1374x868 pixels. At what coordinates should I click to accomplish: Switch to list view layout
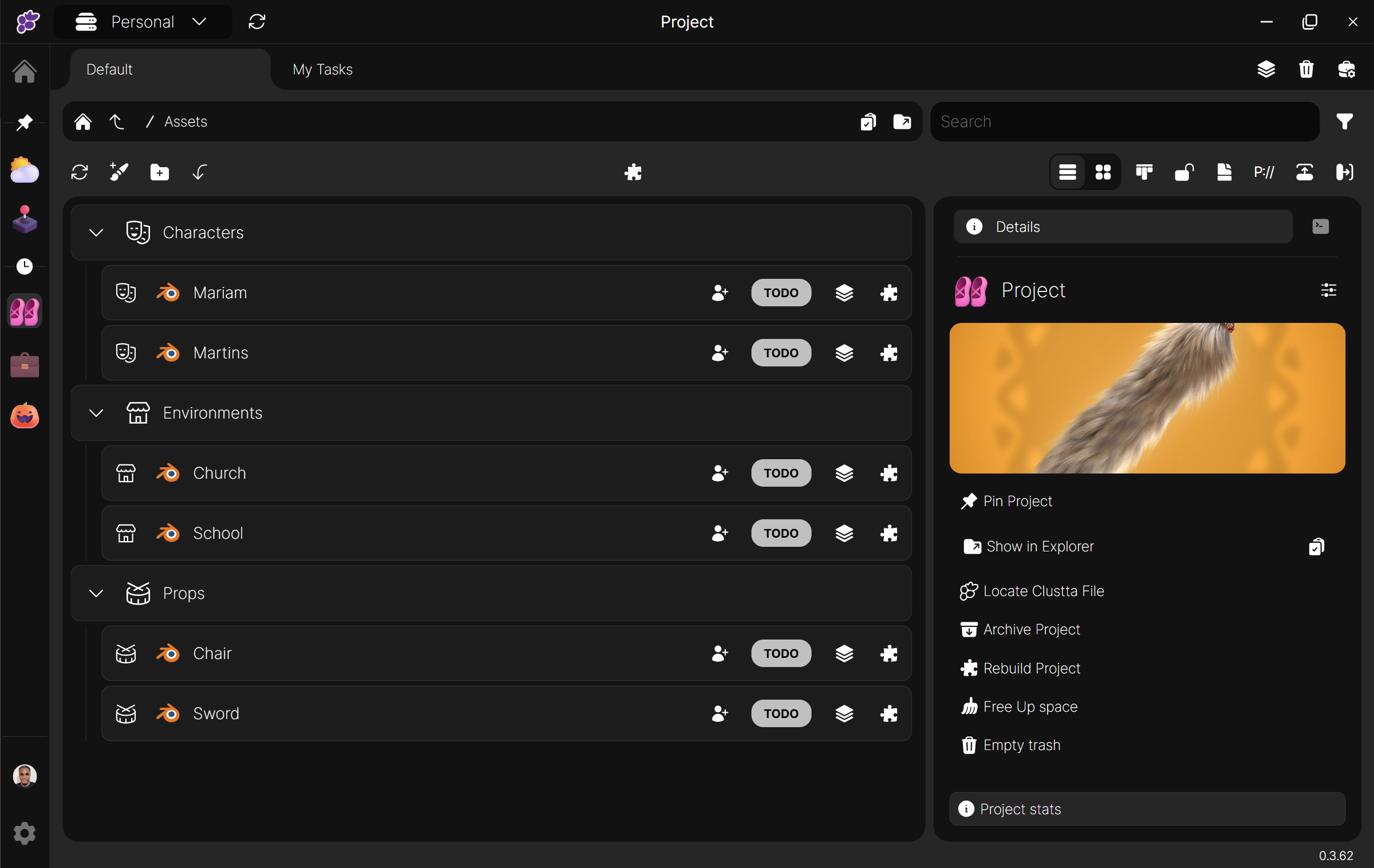pos(1067,172)
